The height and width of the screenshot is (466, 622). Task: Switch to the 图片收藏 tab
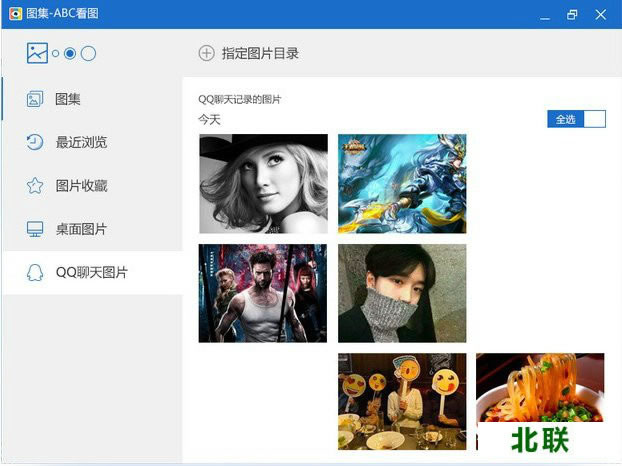tap(82, 185)
